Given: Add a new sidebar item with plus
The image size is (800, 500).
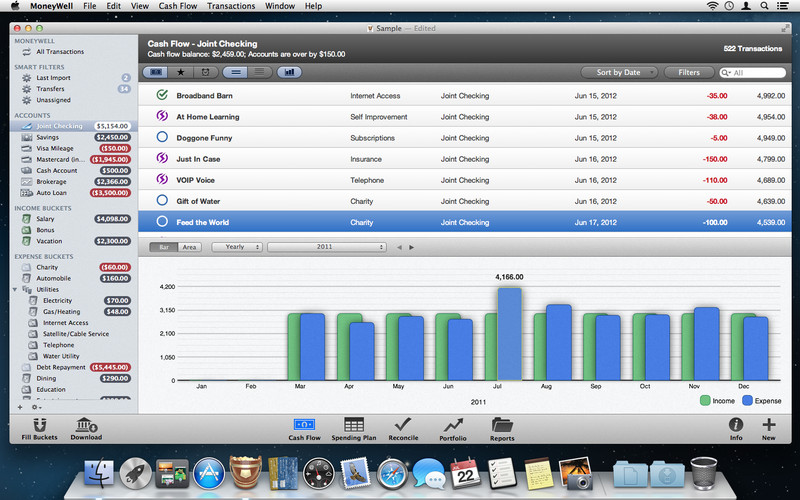Looking at the screenshot, I should click(x=20, y=407).
